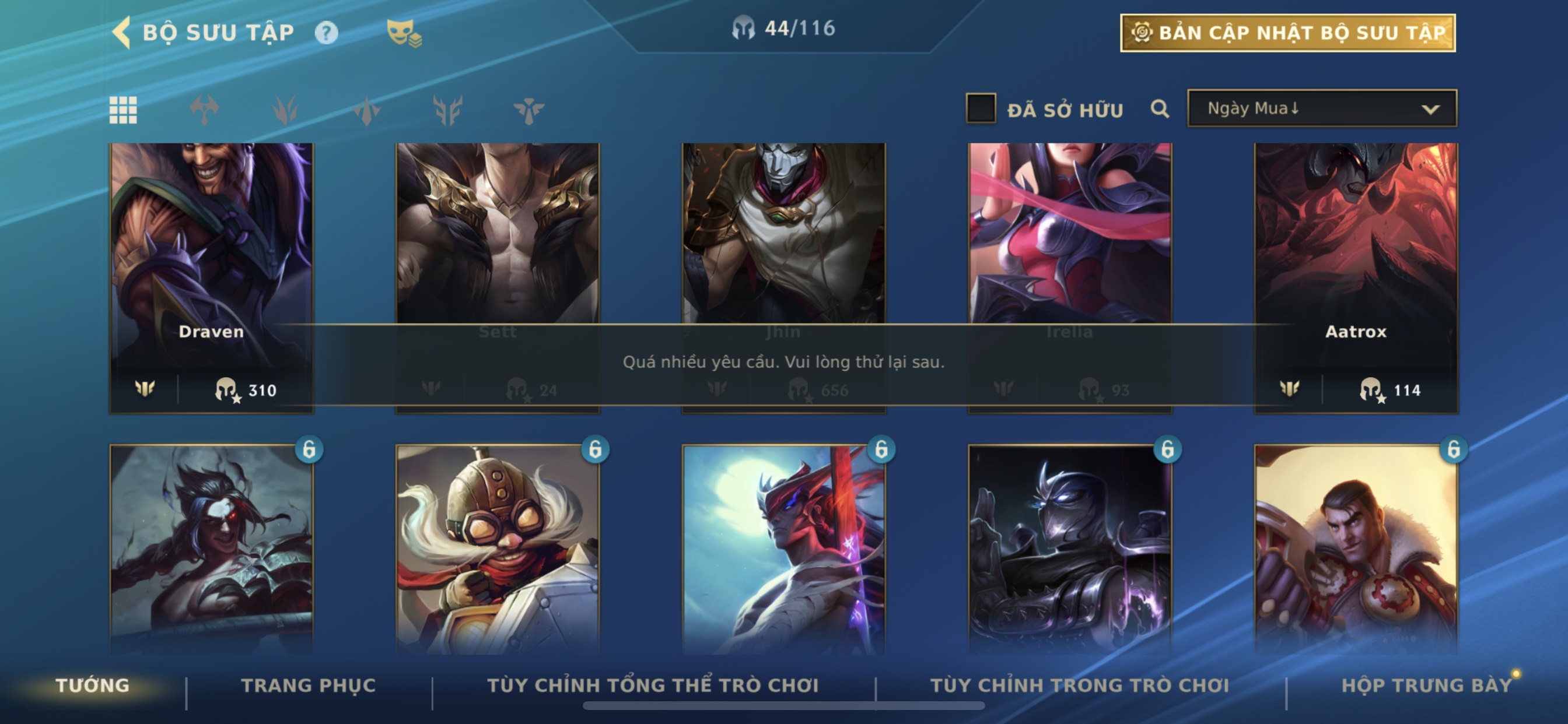Open the Hộp Trưng Bày tab
This screenshot has height=724, width=1568.
[1427, 685]
